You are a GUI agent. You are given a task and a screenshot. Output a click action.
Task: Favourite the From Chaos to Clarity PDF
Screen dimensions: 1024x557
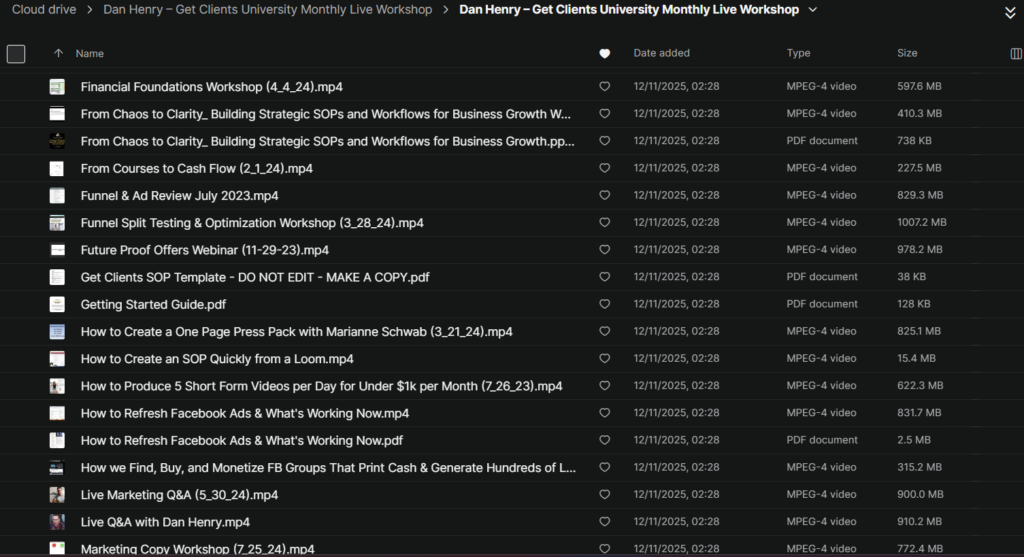(605, 140)
